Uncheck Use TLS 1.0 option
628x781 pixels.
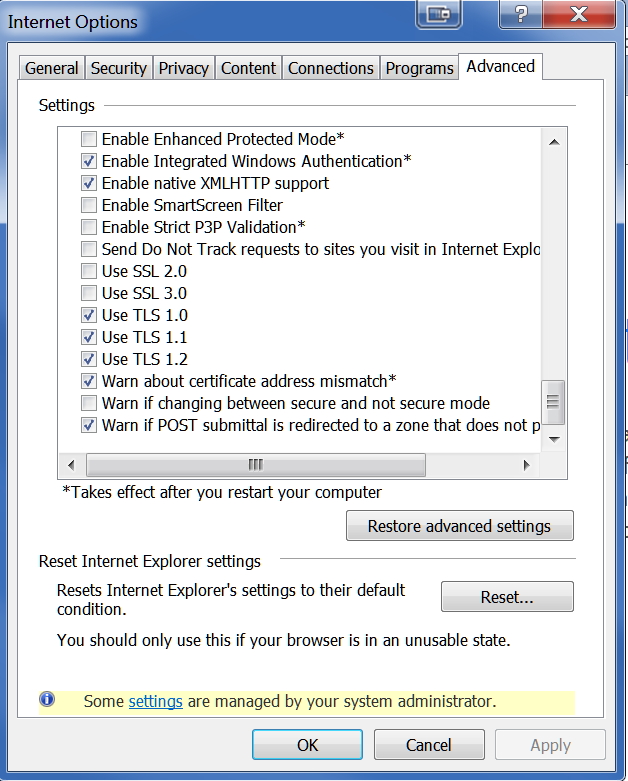tap(89, 315)
